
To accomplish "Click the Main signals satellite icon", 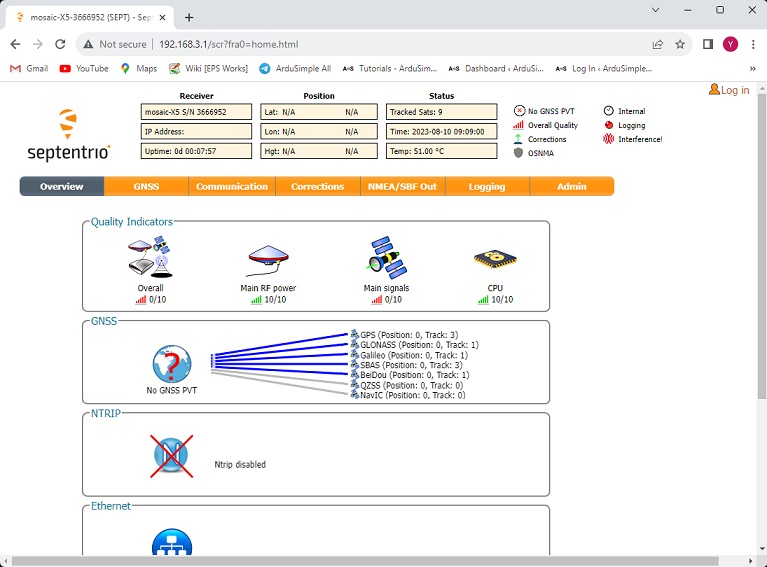I will tap(386, 258).
